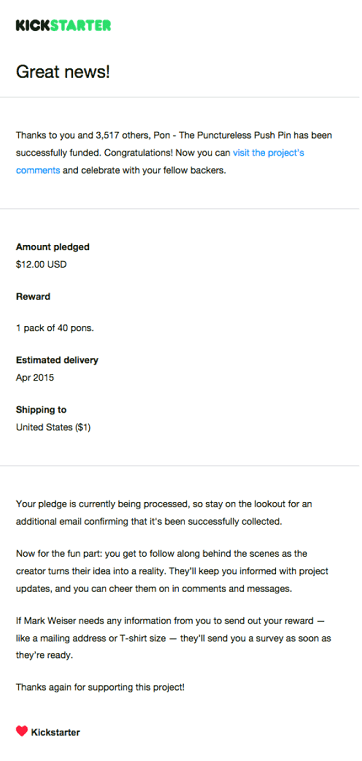
Task: Click the "Great news!" heading
Action: pyautogui.click(x=63, y=72)
